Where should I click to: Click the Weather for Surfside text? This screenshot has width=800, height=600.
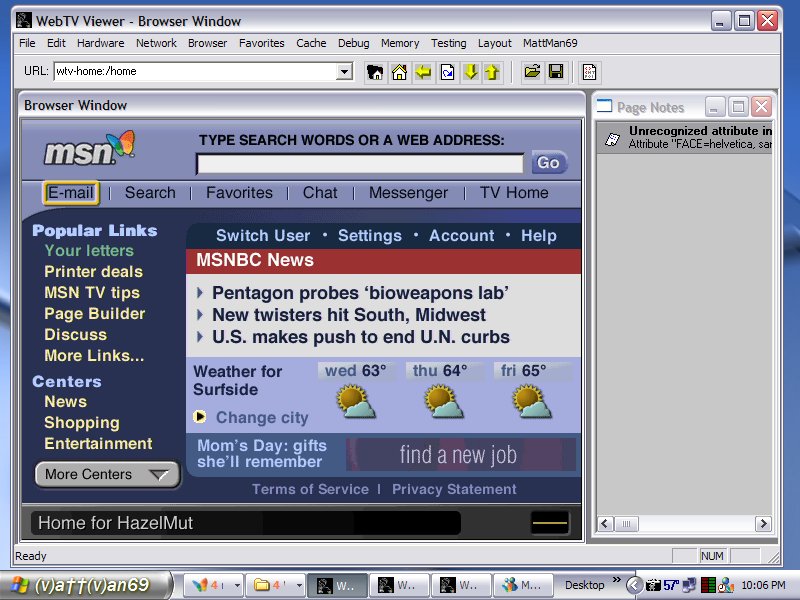[x=238, y=380]
